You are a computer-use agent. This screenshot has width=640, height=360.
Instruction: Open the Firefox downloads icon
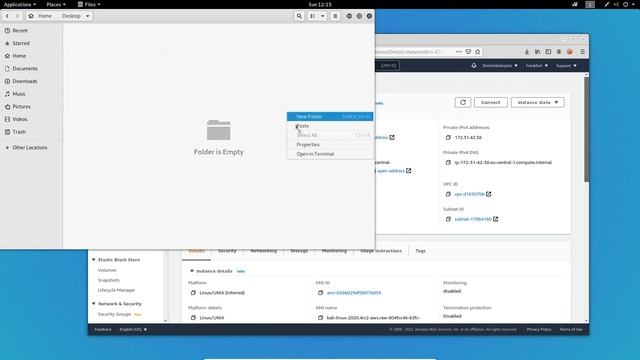(x=527, y=52)
